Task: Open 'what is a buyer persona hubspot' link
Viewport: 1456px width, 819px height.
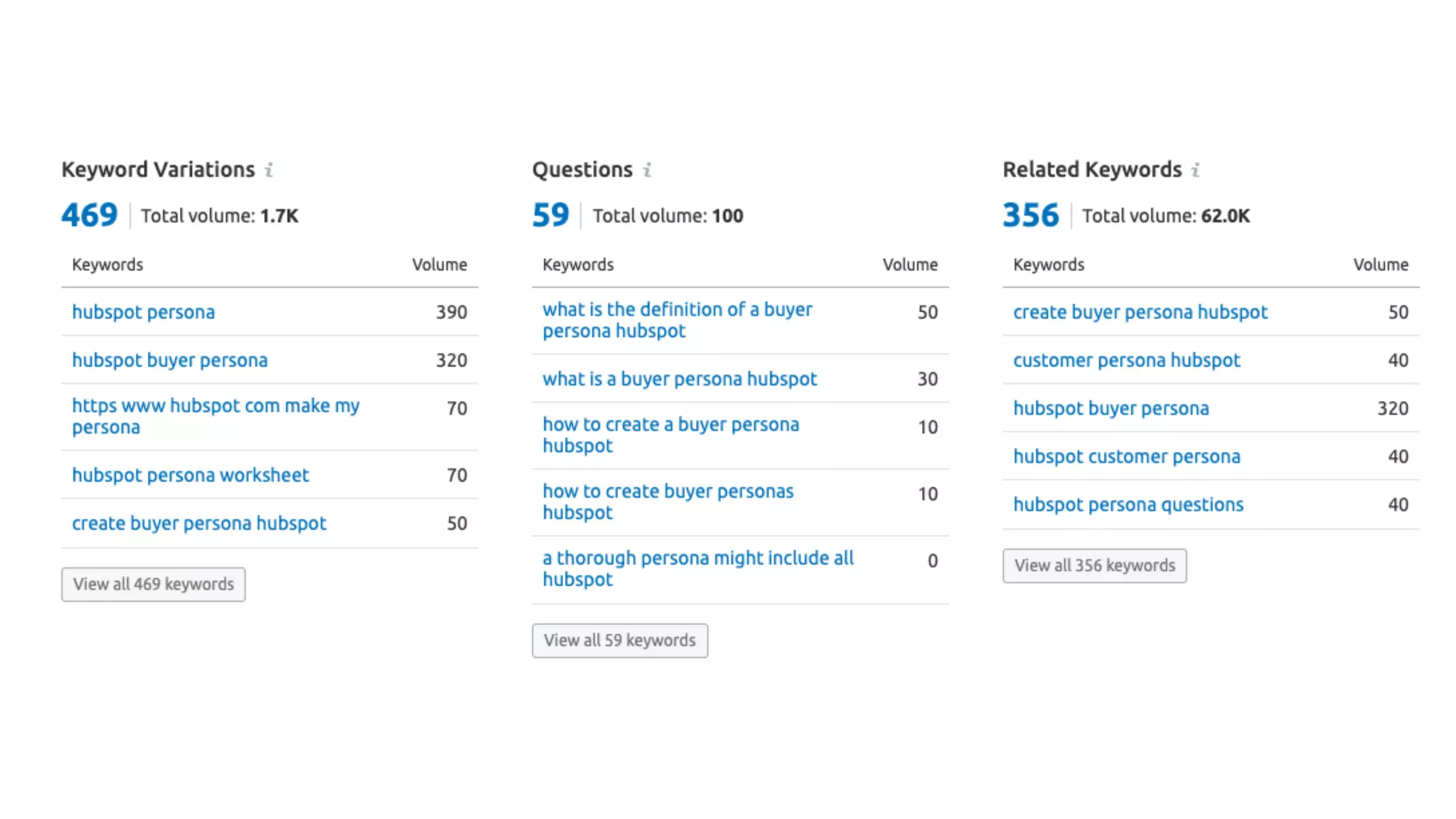Action: 680,379
